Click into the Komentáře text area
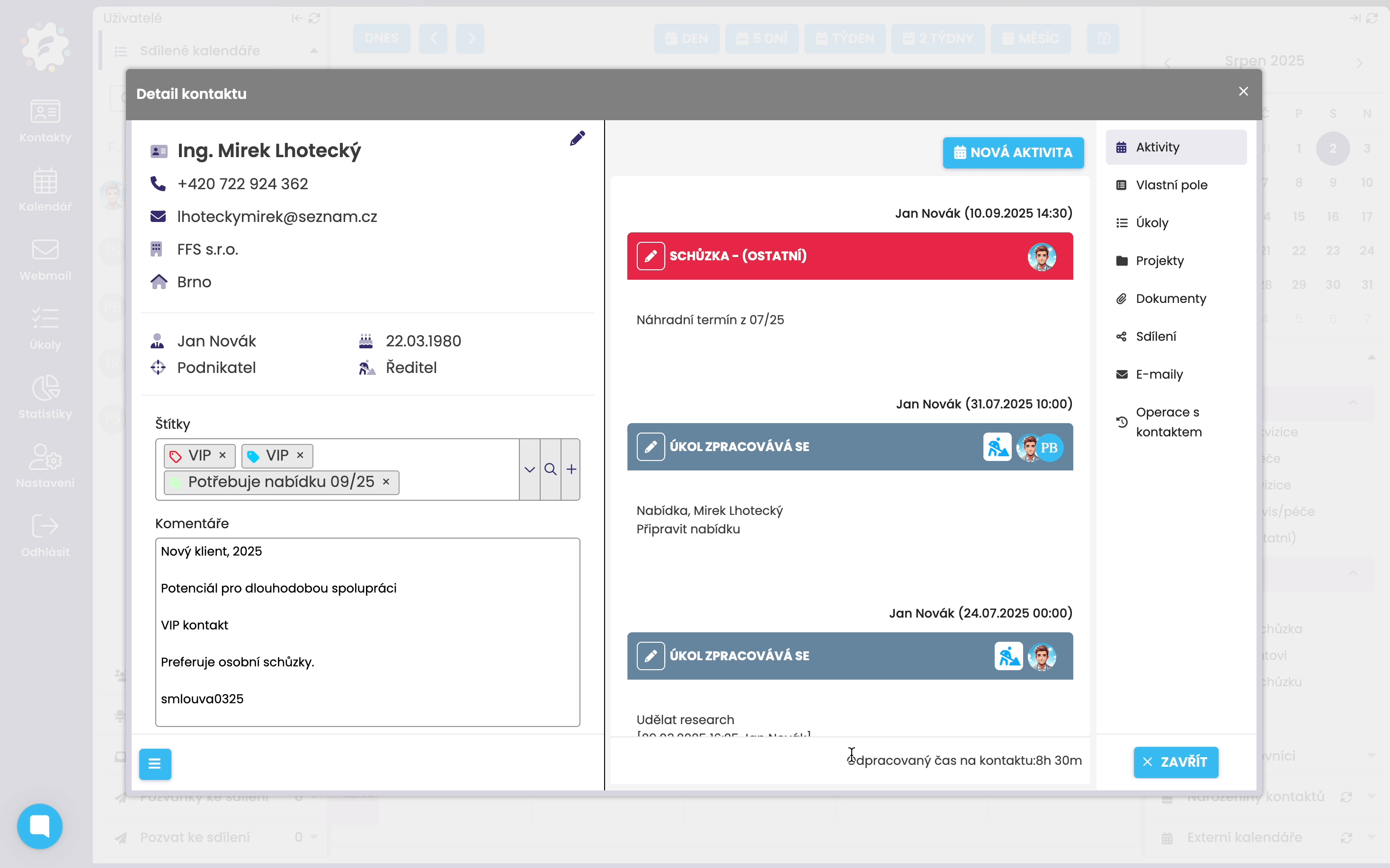This screenshot has width=1390, height=868. (x=367, y=631)
